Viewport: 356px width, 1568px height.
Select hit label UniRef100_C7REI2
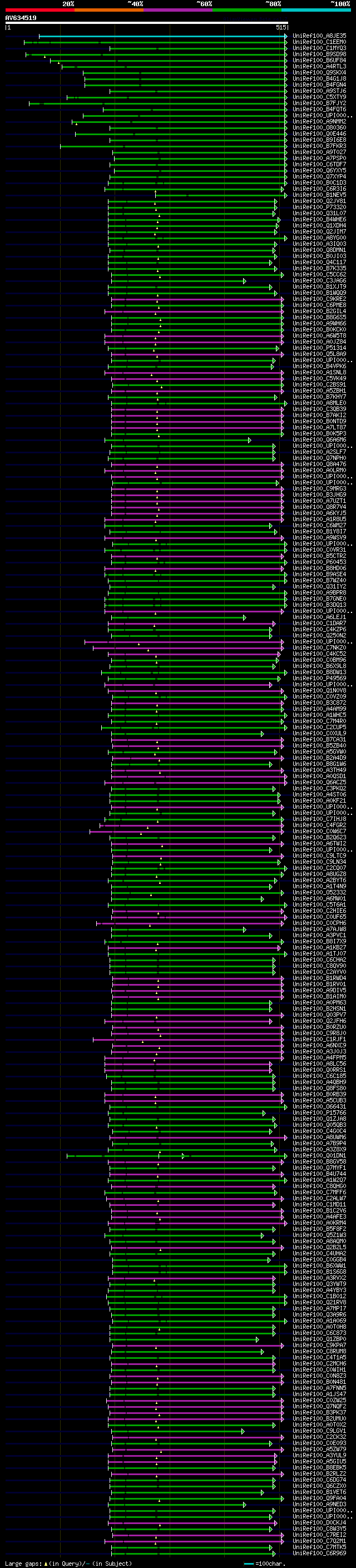click(319, 1535)
